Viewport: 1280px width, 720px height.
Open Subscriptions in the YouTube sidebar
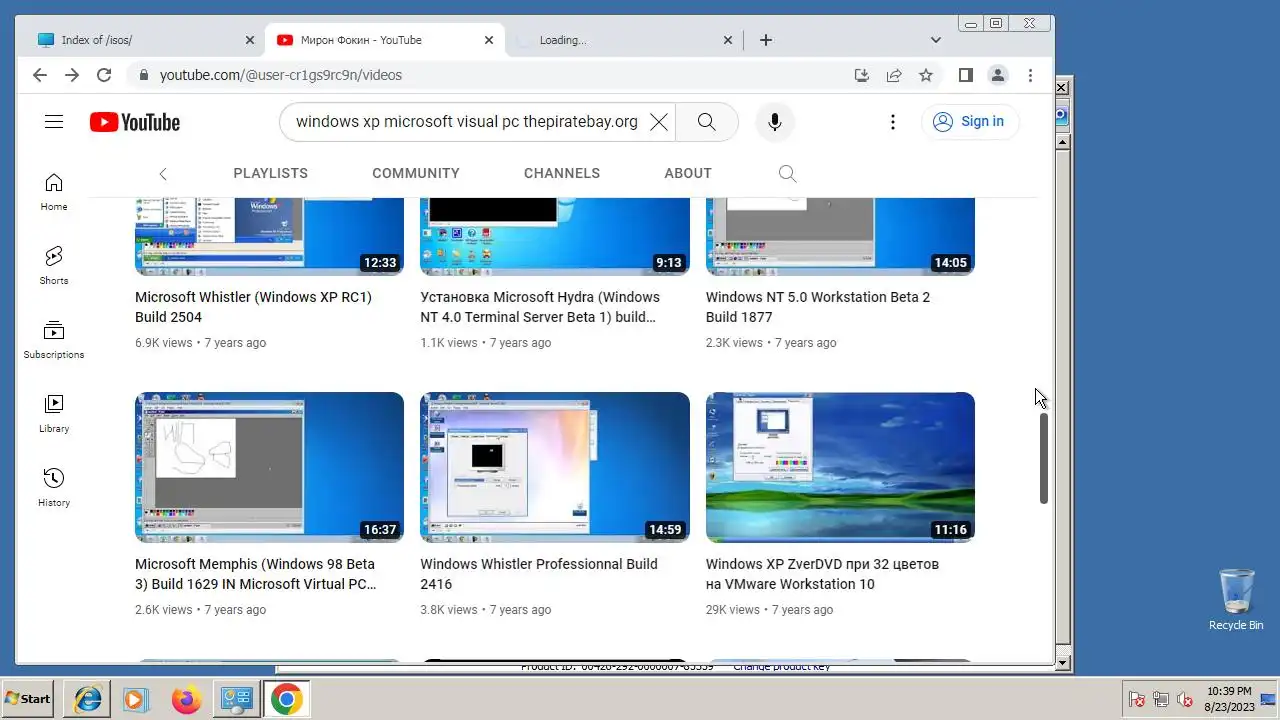pos(54,339)
